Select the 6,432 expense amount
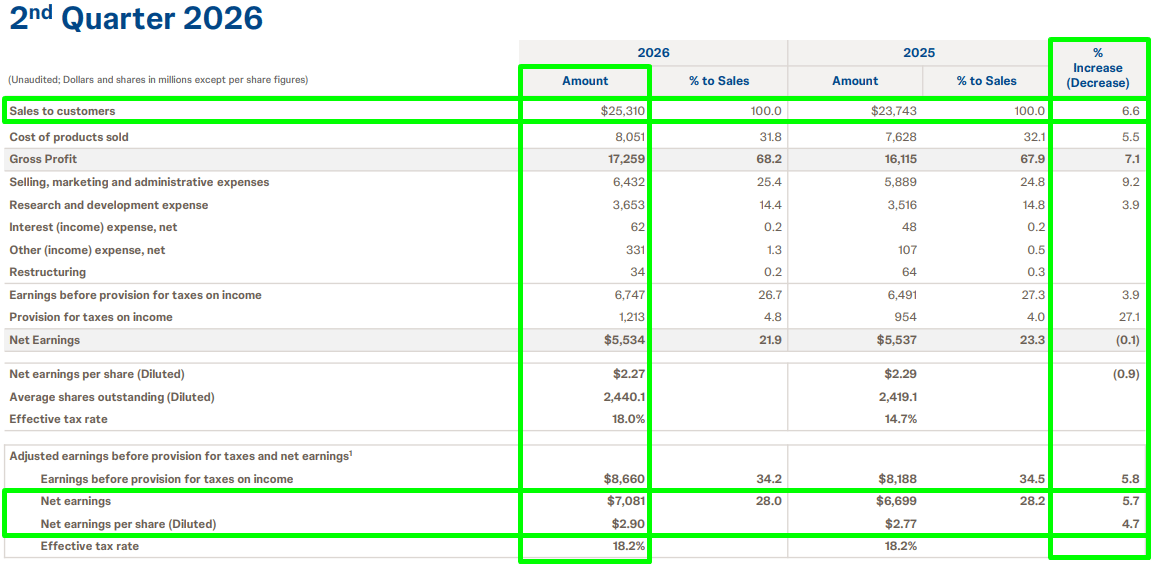 pos(628,182)
